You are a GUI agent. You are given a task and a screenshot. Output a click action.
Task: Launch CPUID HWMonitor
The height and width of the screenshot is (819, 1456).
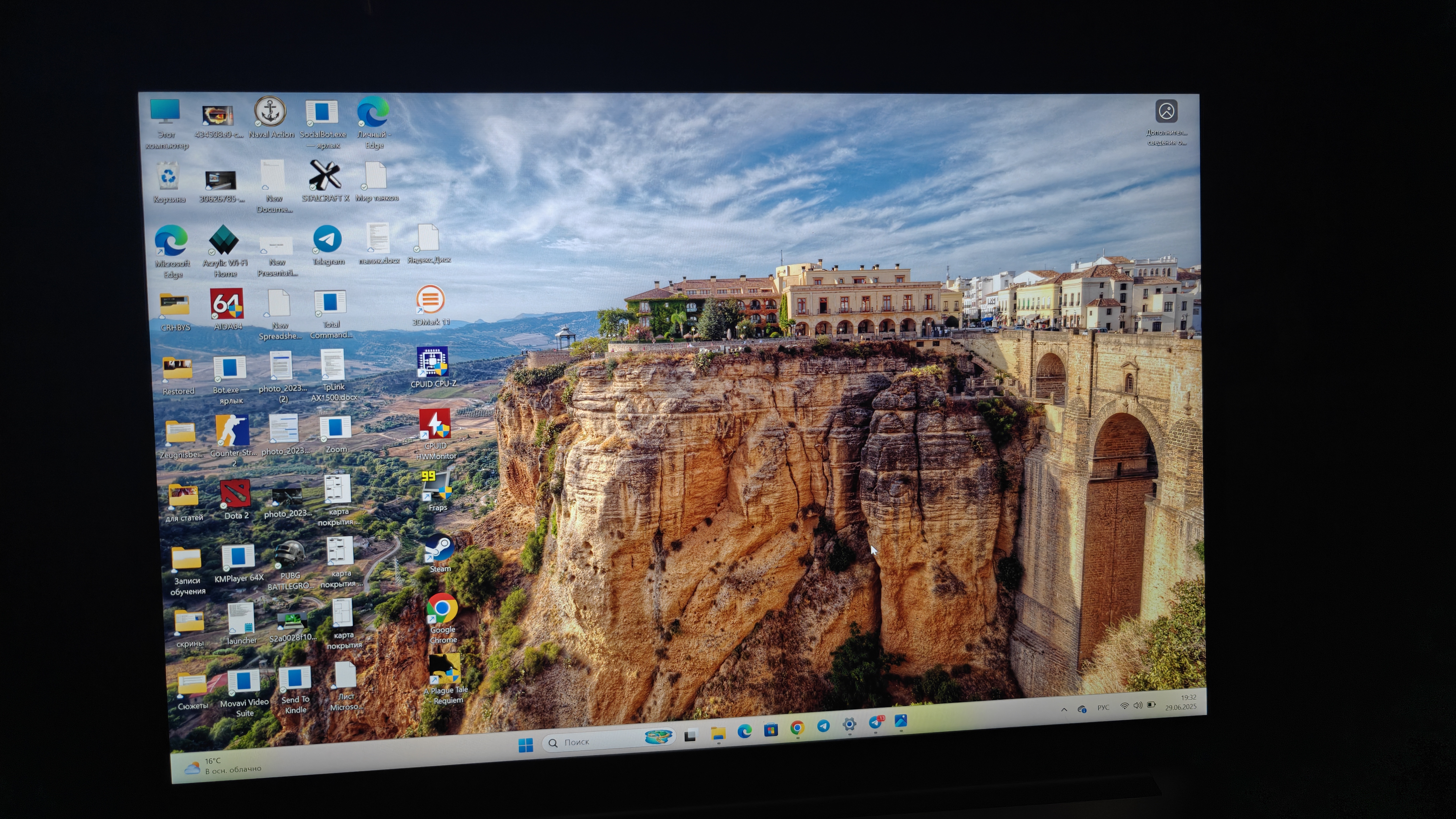(435, 434)
